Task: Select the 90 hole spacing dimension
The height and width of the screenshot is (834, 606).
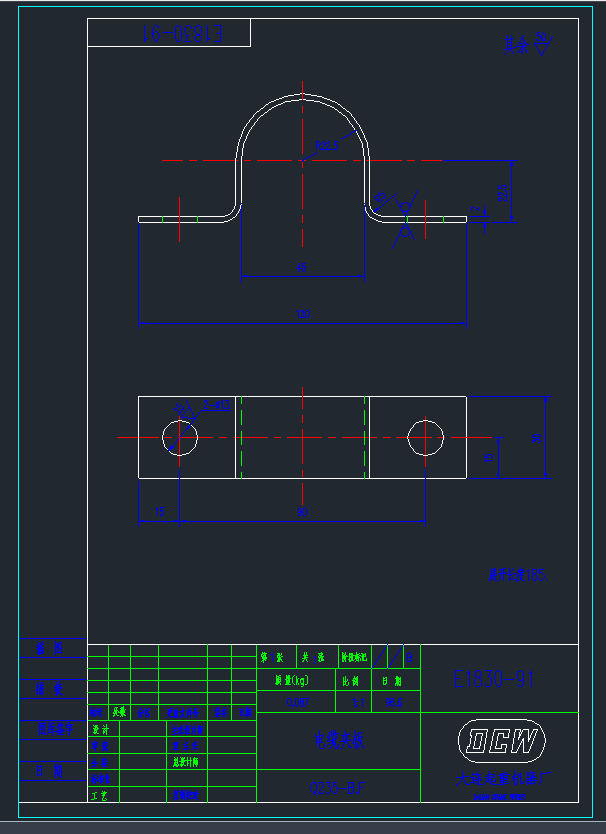Action: pos(302,512)
